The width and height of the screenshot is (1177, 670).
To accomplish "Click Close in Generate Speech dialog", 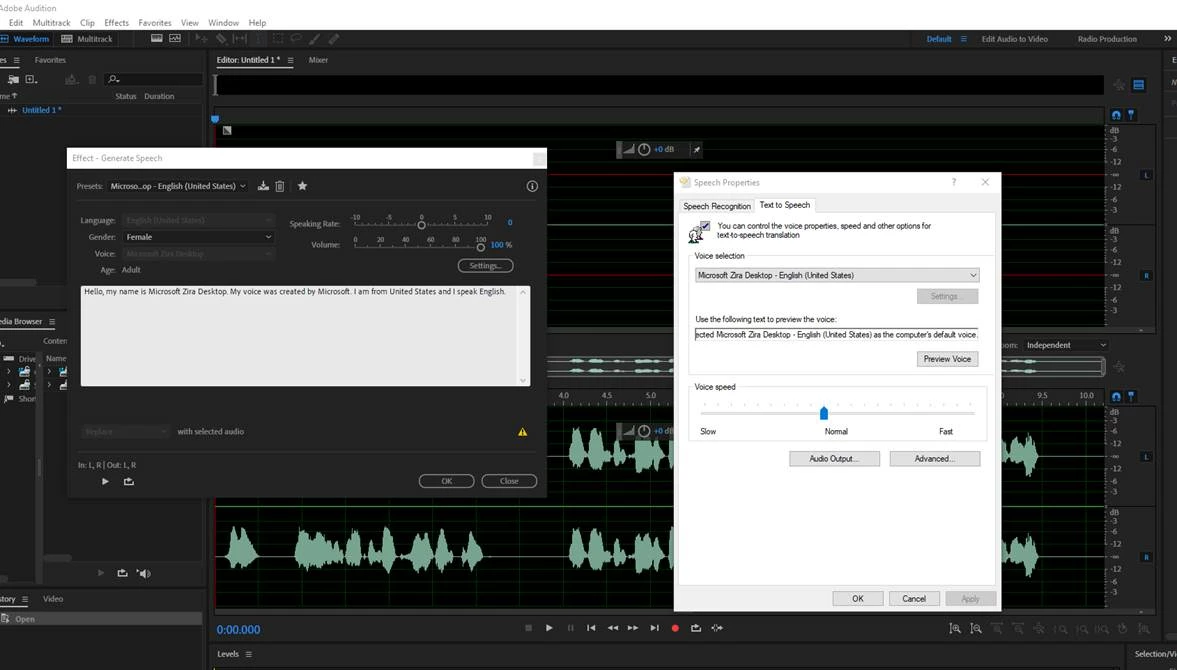I will pyautogui.click(x=509, y=481).
